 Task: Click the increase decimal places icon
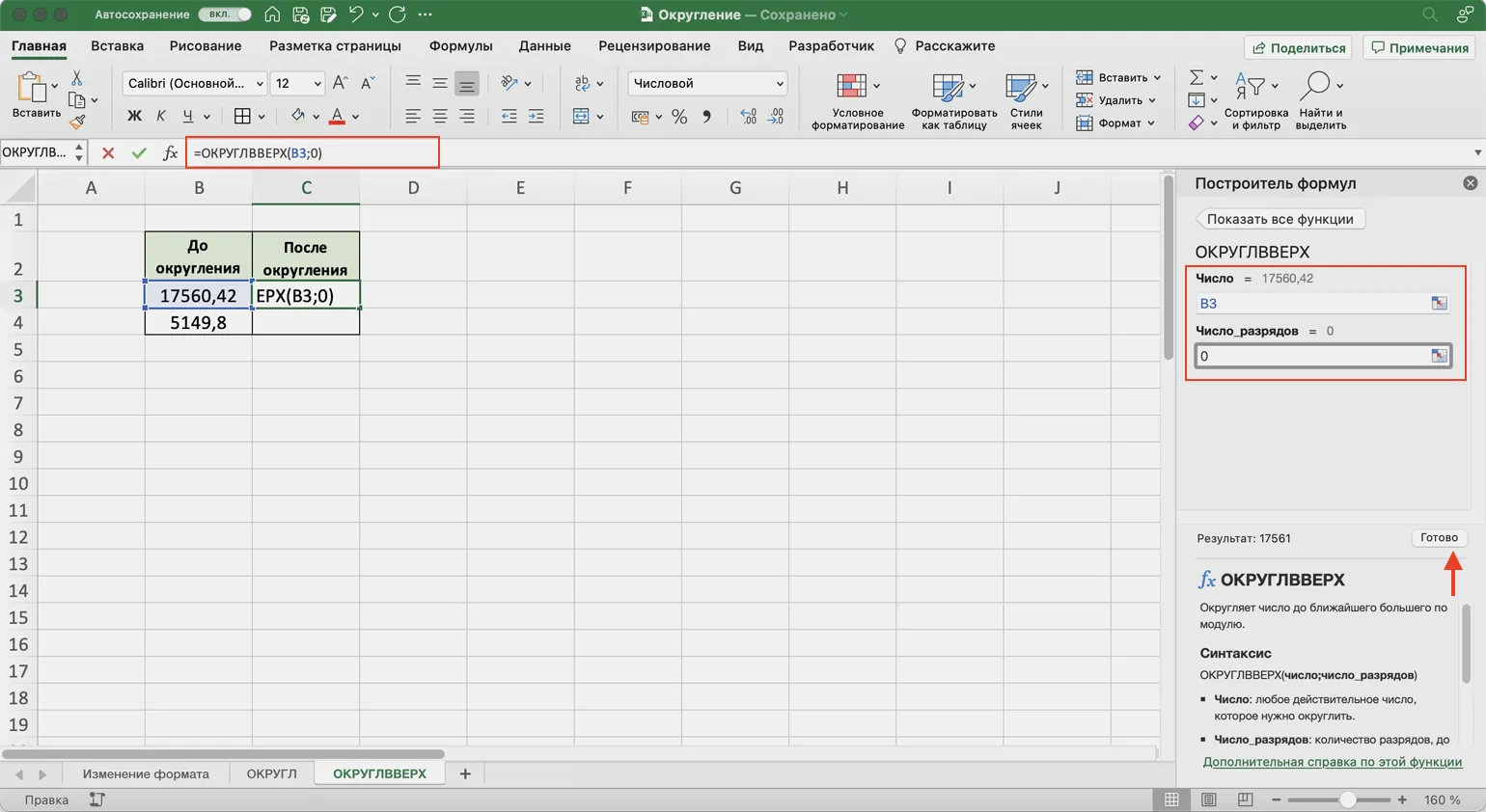(x=748, y=117)
